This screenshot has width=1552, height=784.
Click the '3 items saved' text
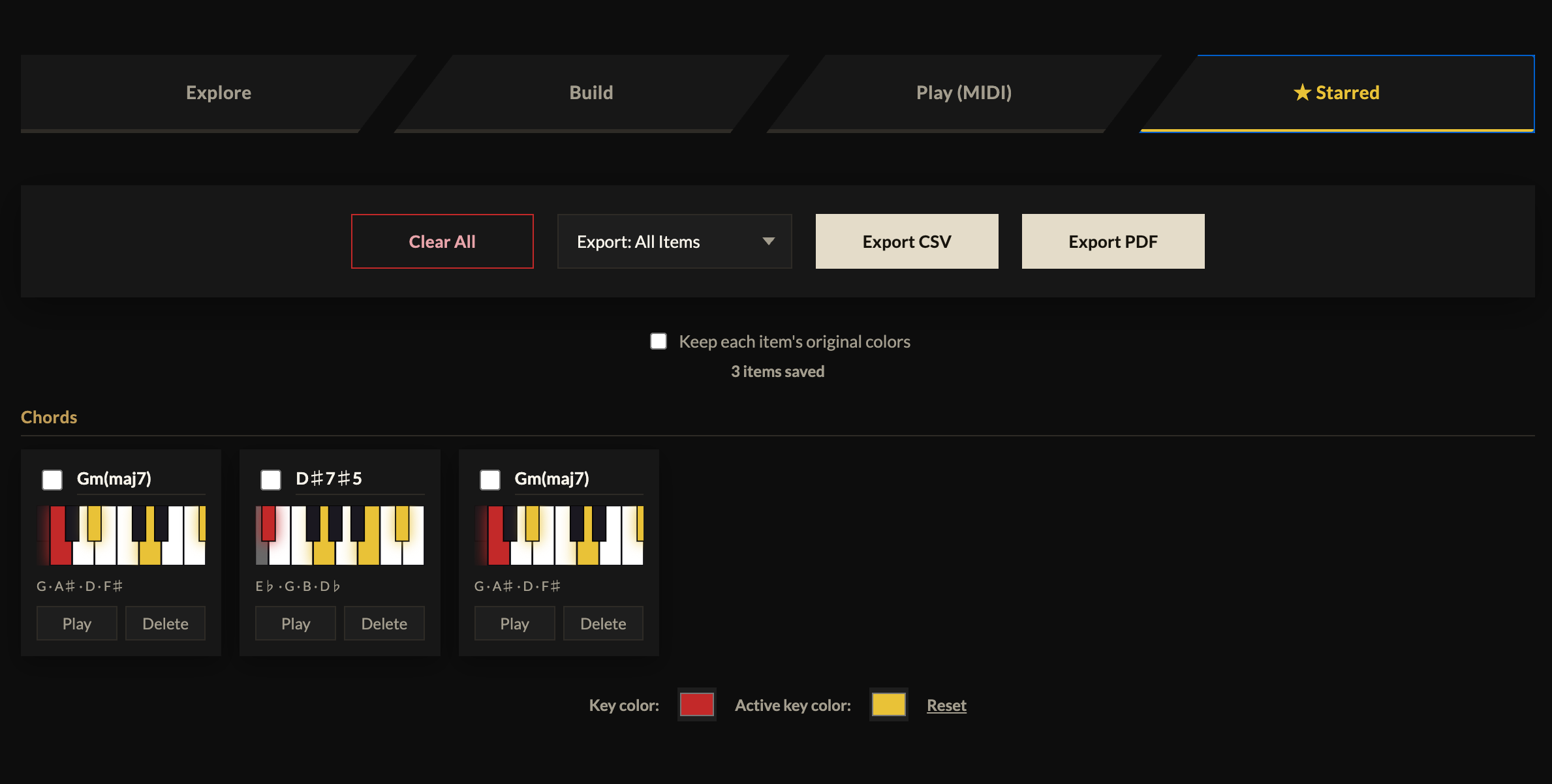pos(777,371)
